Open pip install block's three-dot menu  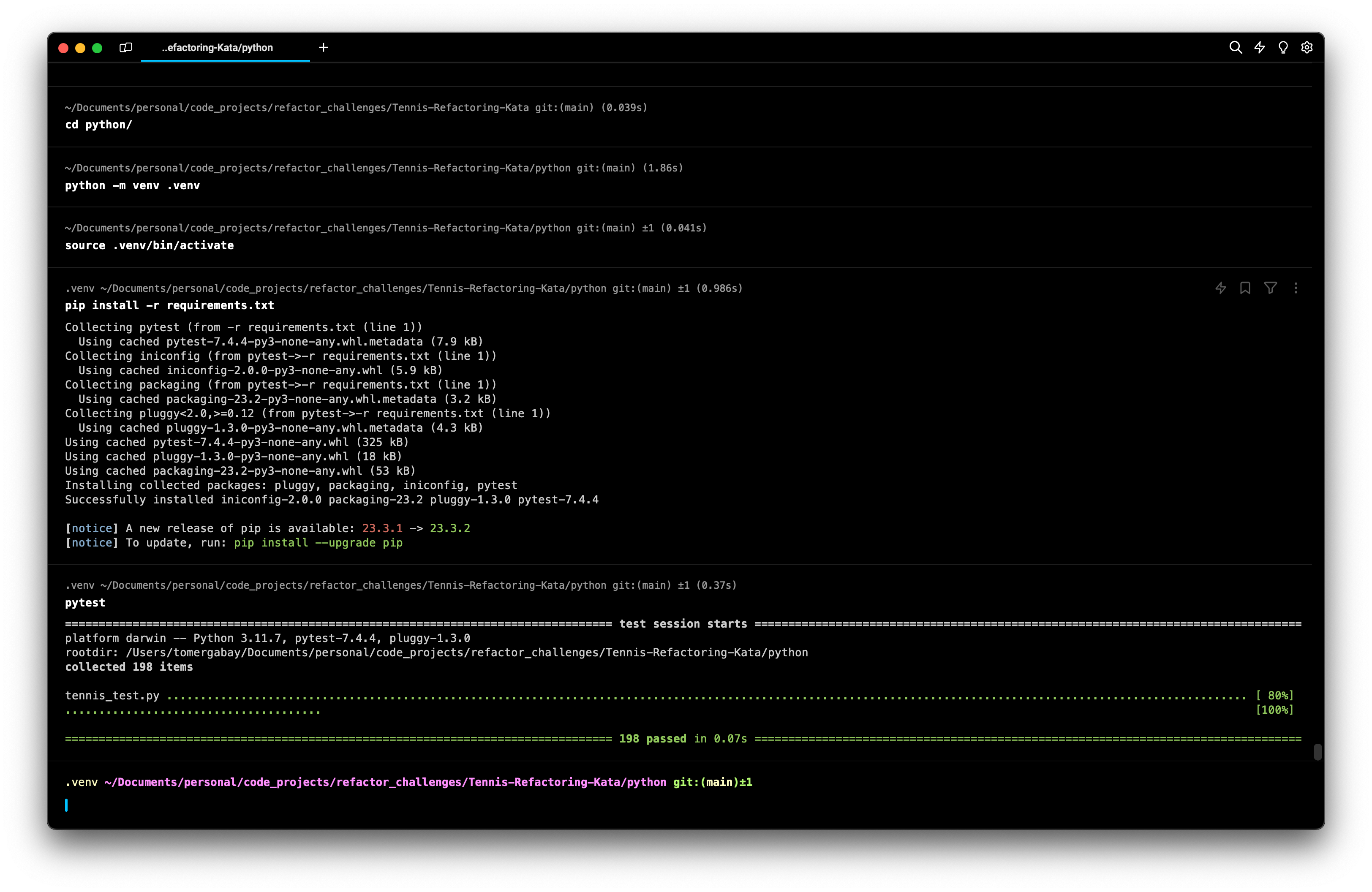click(x=1296, y=288)
